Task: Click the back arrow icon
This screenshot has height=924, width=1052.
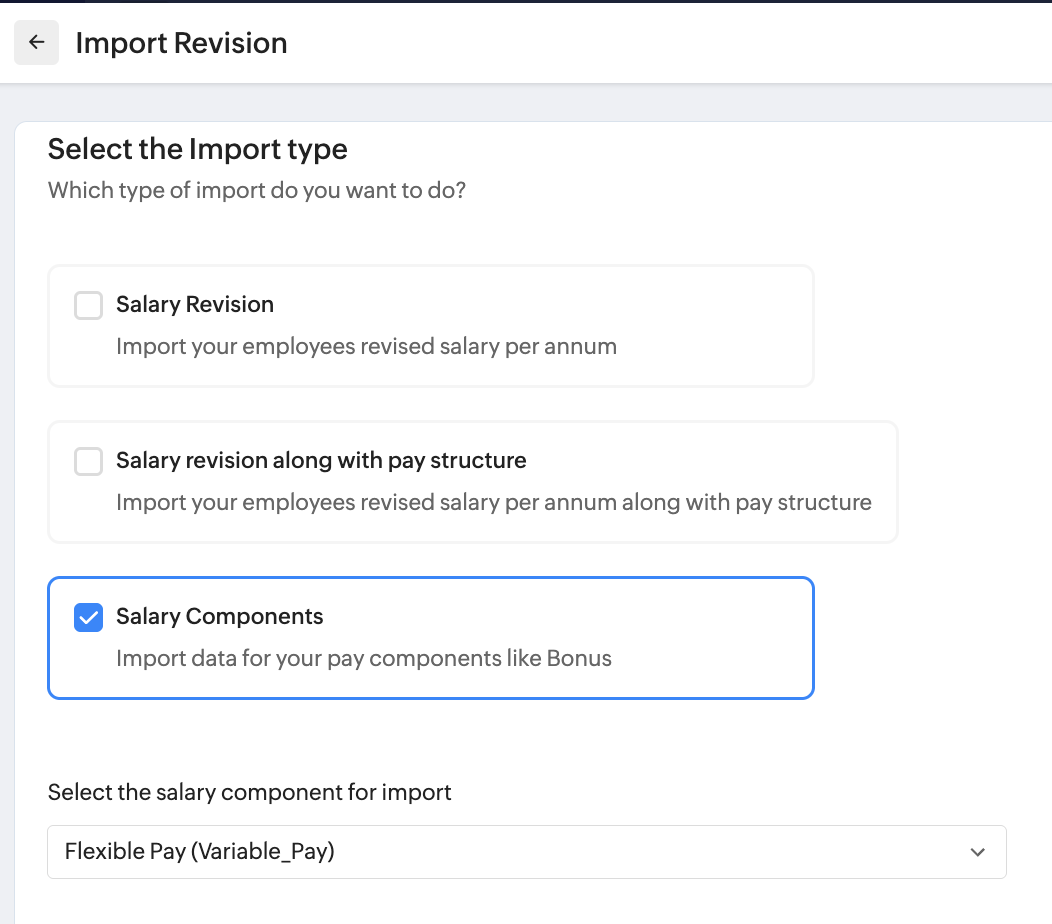Action: point(37,43)
